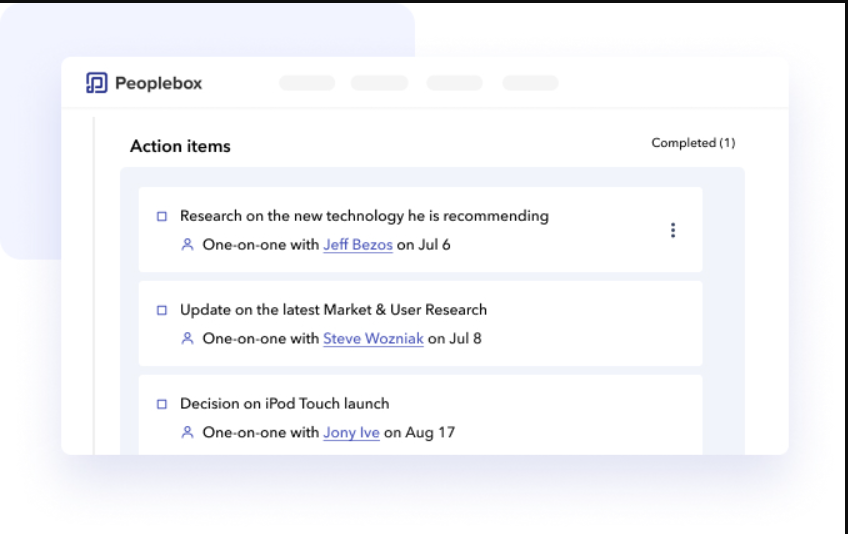
Task: Select the fourth placeholder navigation tab
Action: tap(530, 83)
